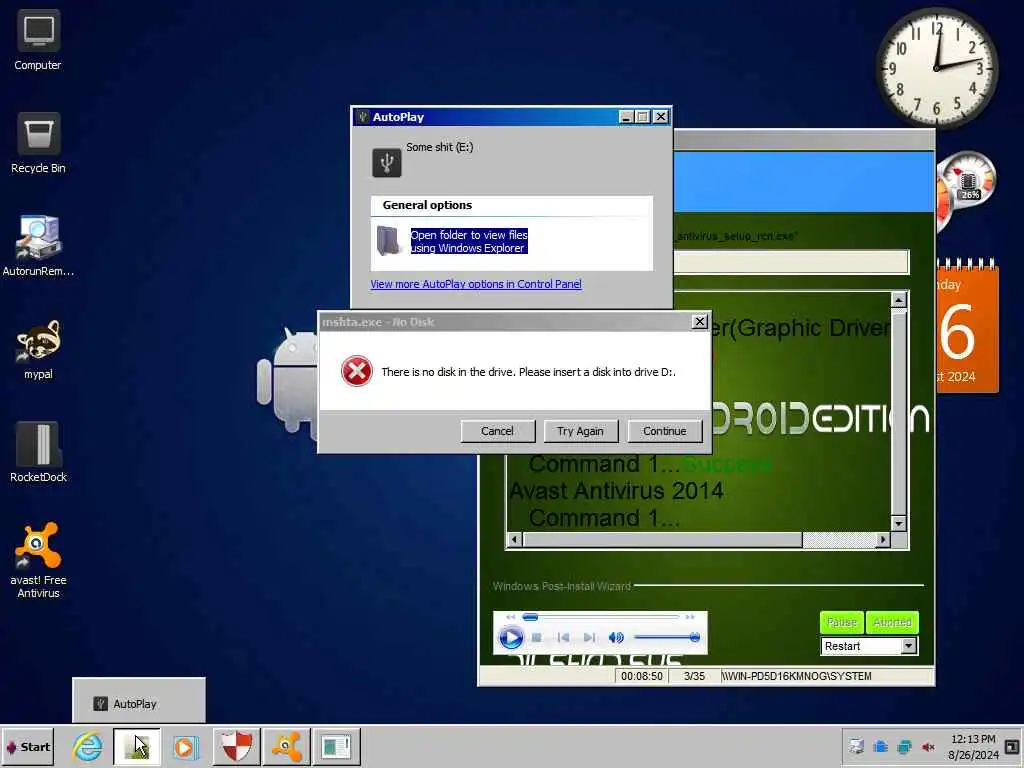Open the RocketDock desktop icon
The image size is (1024, 768).
(38, 452)
